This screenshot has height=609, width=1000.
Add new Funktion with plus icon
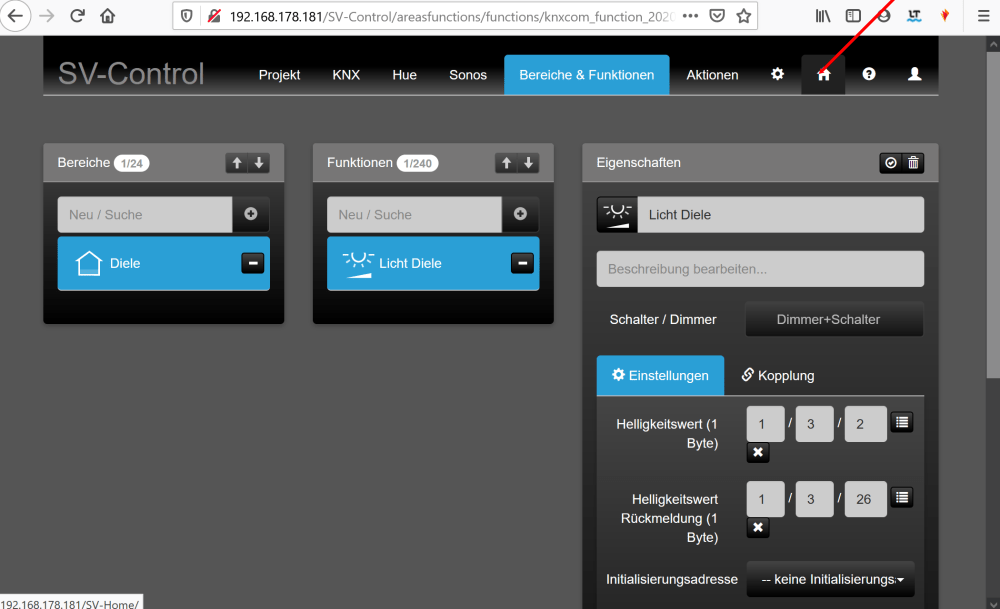coord(520,214)
